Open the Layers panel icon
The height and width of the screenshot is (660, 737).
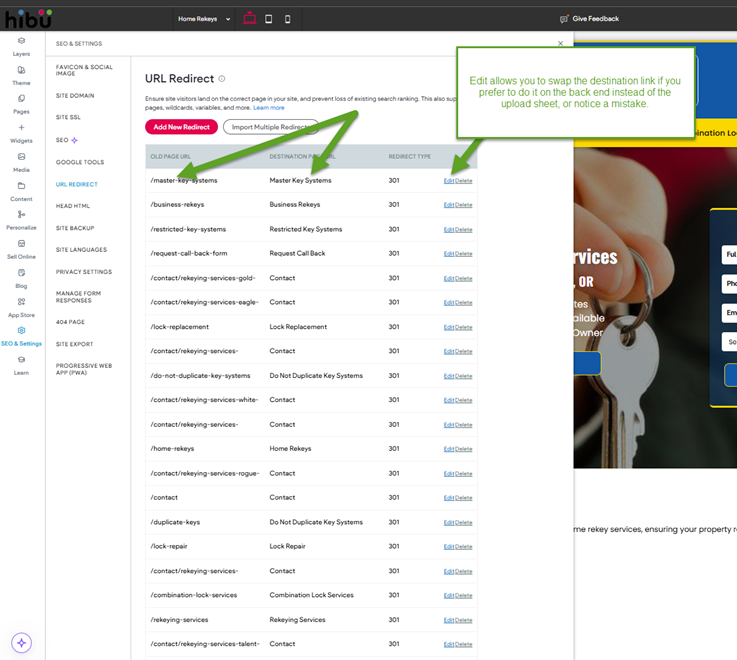click(x=21, y=42)
